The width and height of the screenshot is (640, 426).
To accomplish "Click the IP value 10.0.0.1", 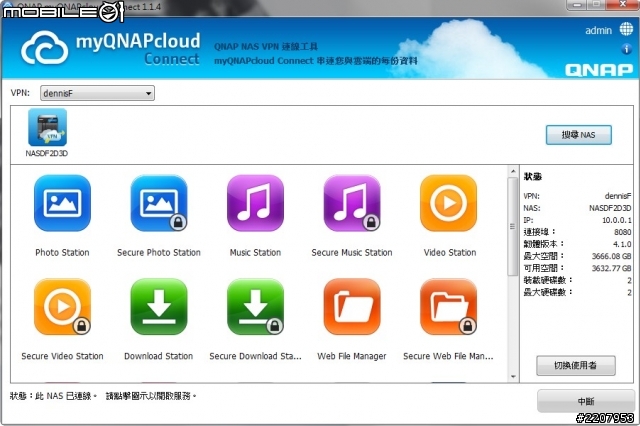I will click(x=616, y=220).
